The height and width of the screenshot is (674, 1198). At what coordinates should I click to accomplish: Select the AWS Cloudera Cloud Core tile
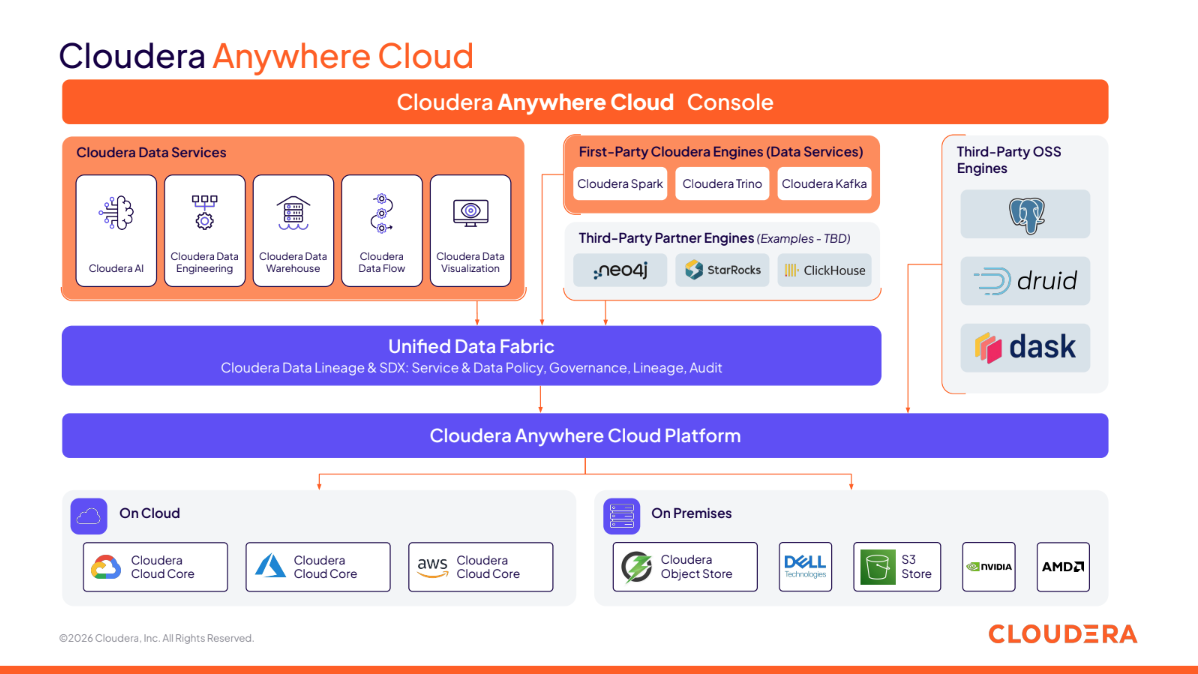[x=481, y=567]
